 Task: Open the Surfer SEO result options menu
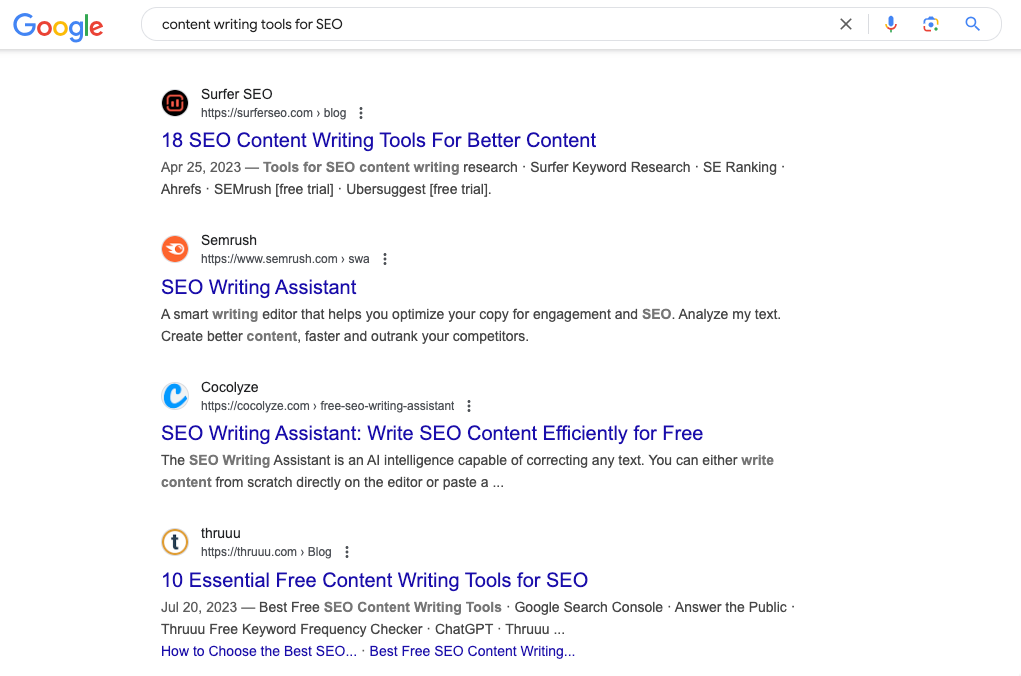(x=361, y=113)
